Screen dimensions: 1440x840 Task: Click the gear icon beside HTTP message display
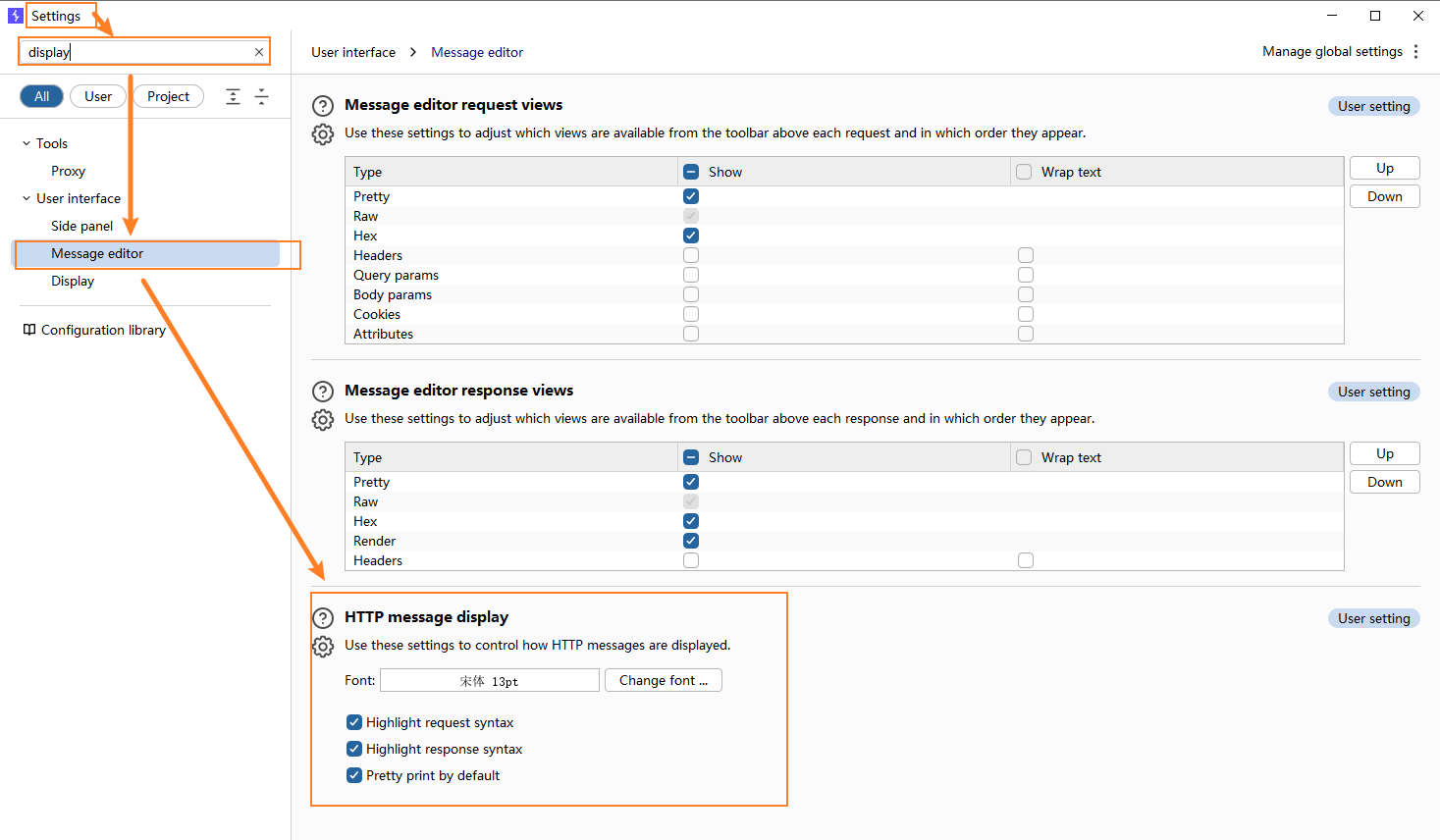pos(323,647)
